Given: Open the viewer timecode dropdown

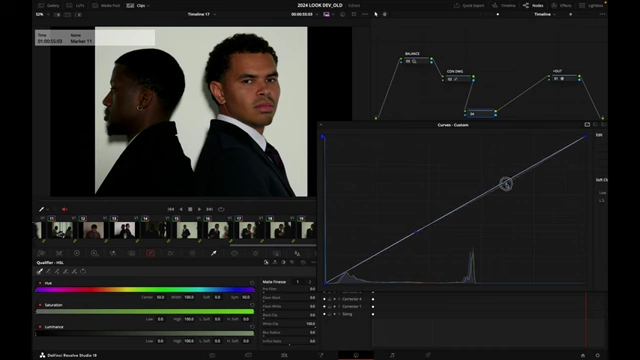Looking at the screenshot, I should coord(316,14).
